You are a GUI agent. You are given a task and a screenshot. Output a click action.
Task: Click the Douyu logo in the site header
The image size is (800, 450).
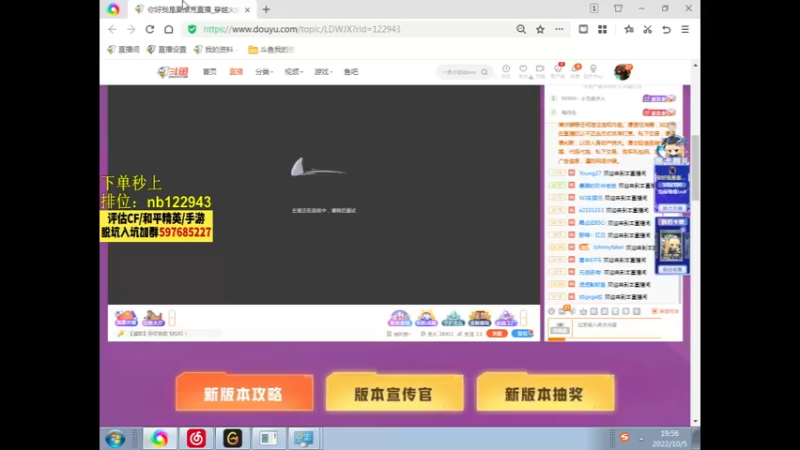click(x=172, y=72)
